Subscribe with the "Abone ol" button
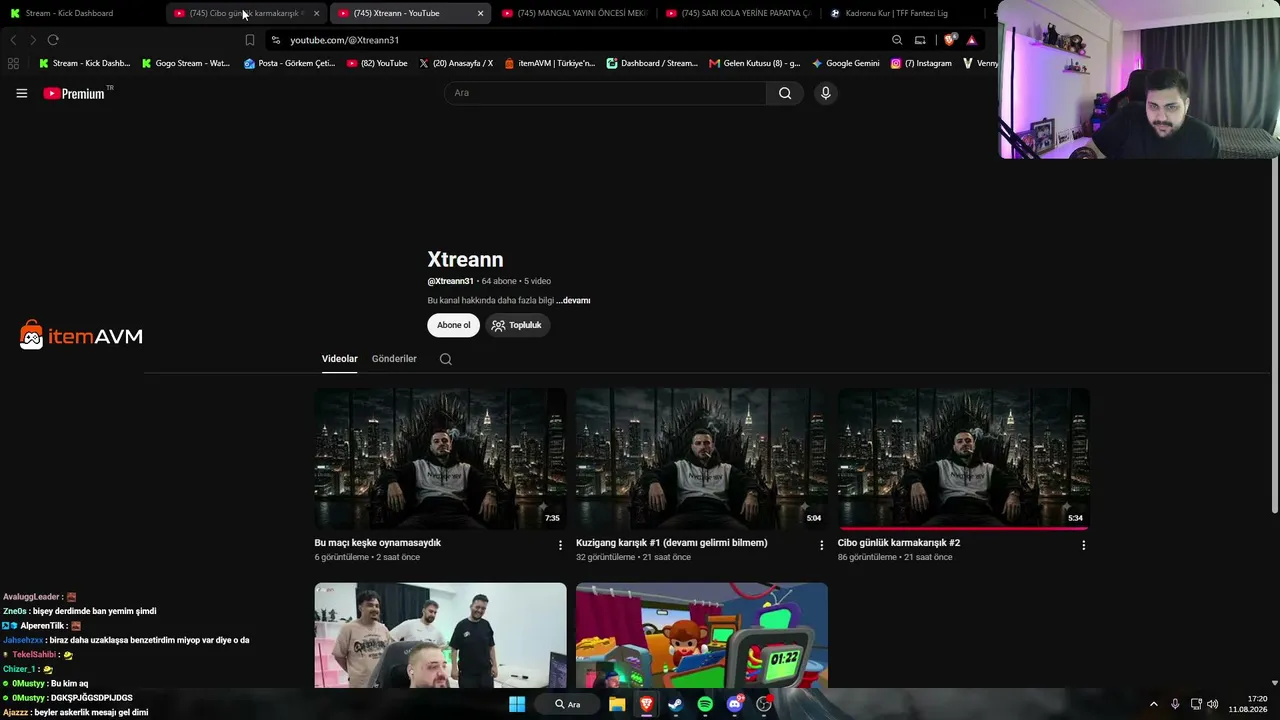Viewport: 1280px width, 720px height. pyautogui.click(x=453, y=325)
